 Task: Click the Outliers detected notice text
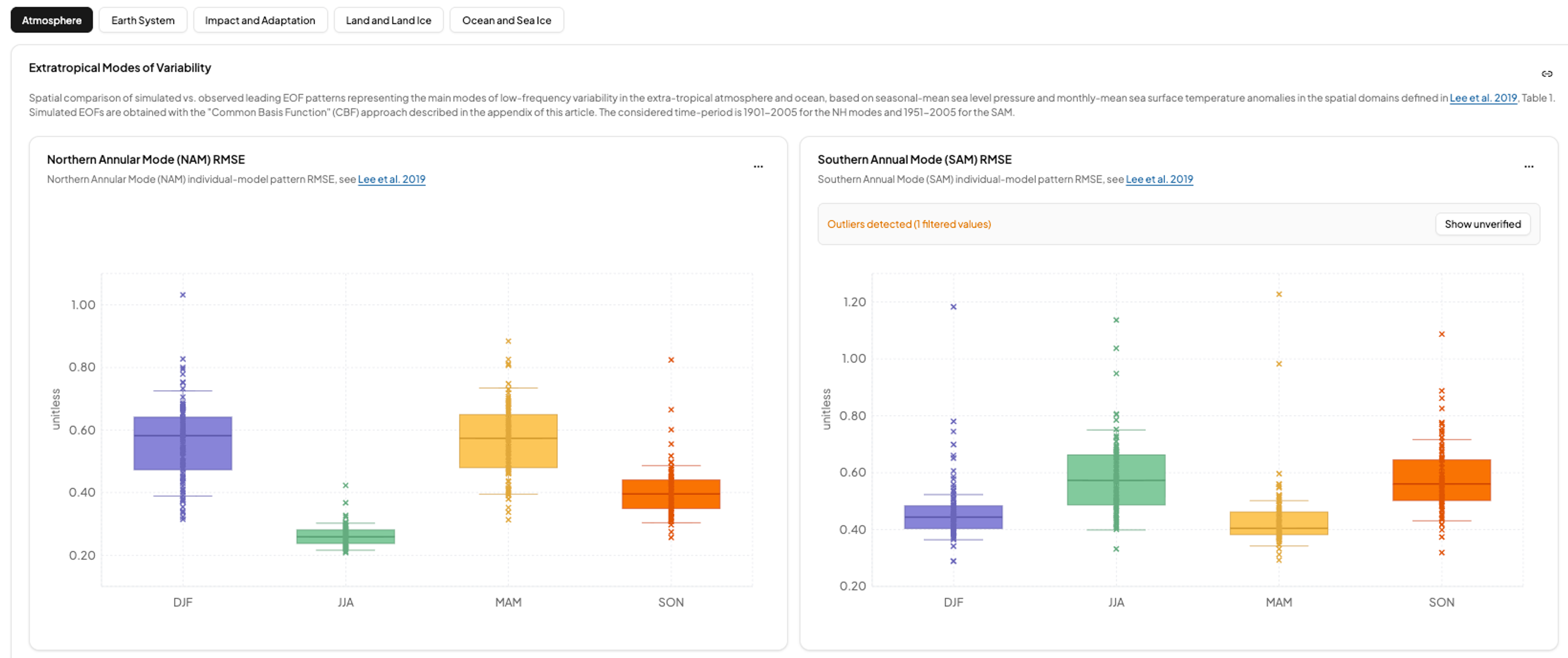pos(909,224)
